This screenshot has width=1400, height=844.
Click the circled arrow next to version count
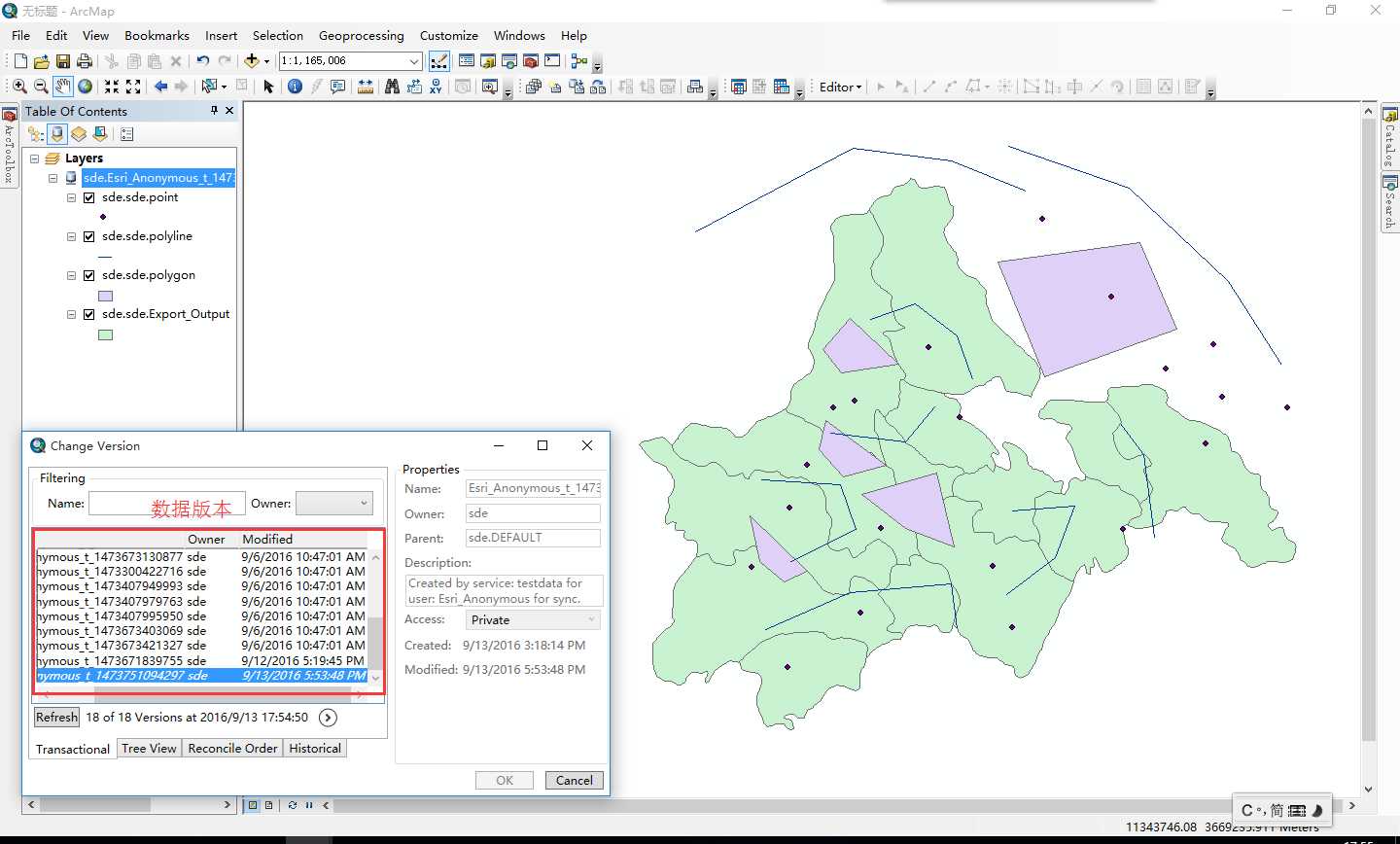click(x=329, y=718)
